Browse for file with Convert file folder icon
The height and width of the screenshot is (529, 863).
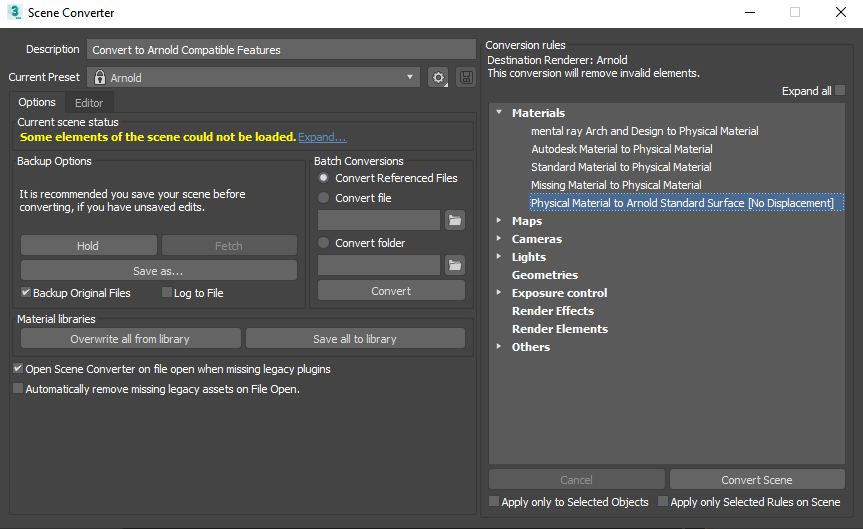[x=455, y=220]
